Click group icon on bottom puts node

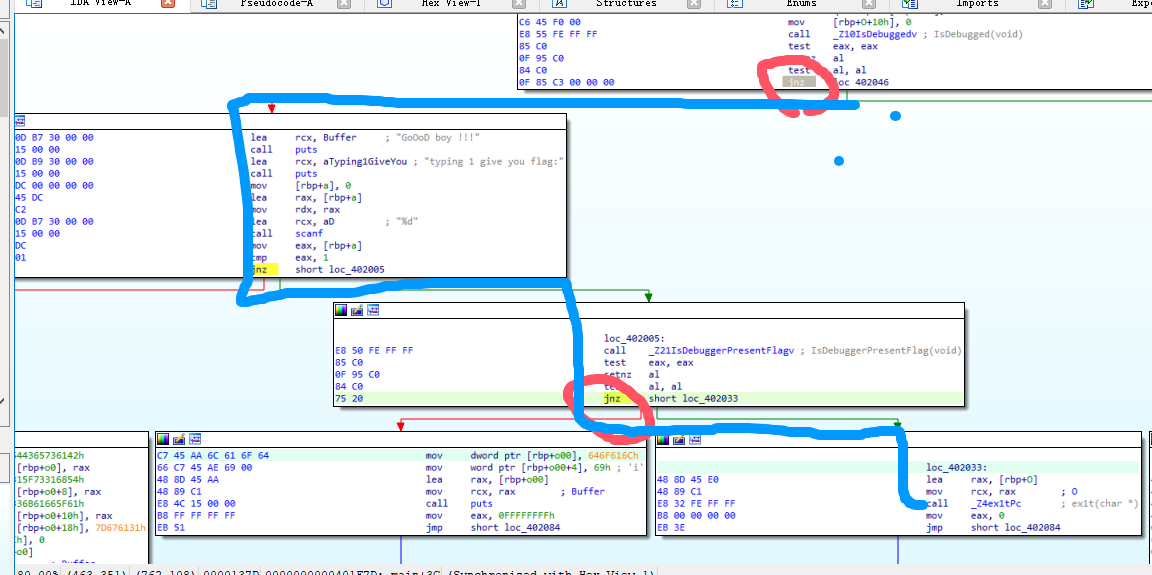click(x=194, y=439)
